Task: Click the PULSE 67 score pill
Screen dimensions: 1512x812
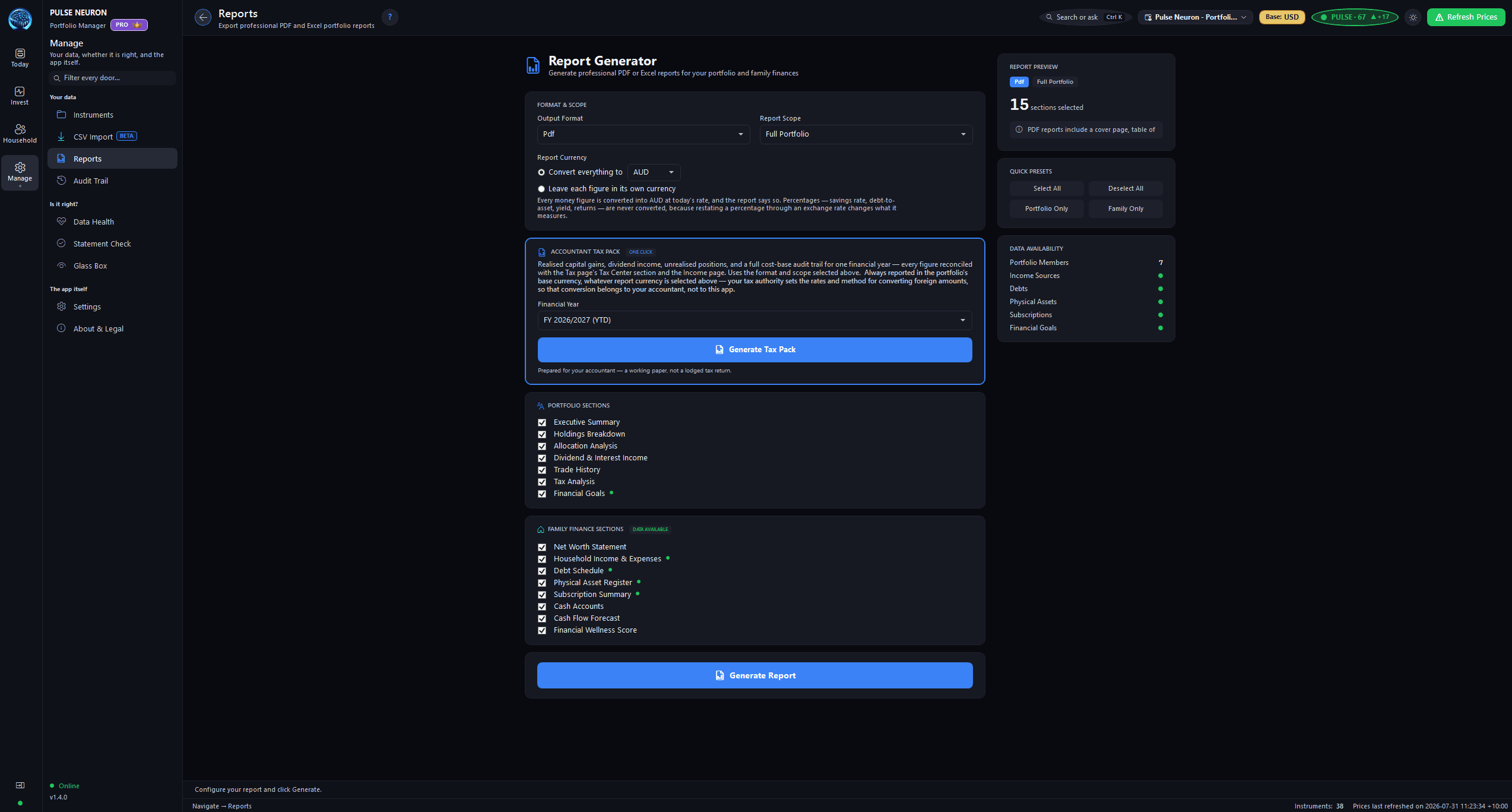Action: coord(1355,17)
